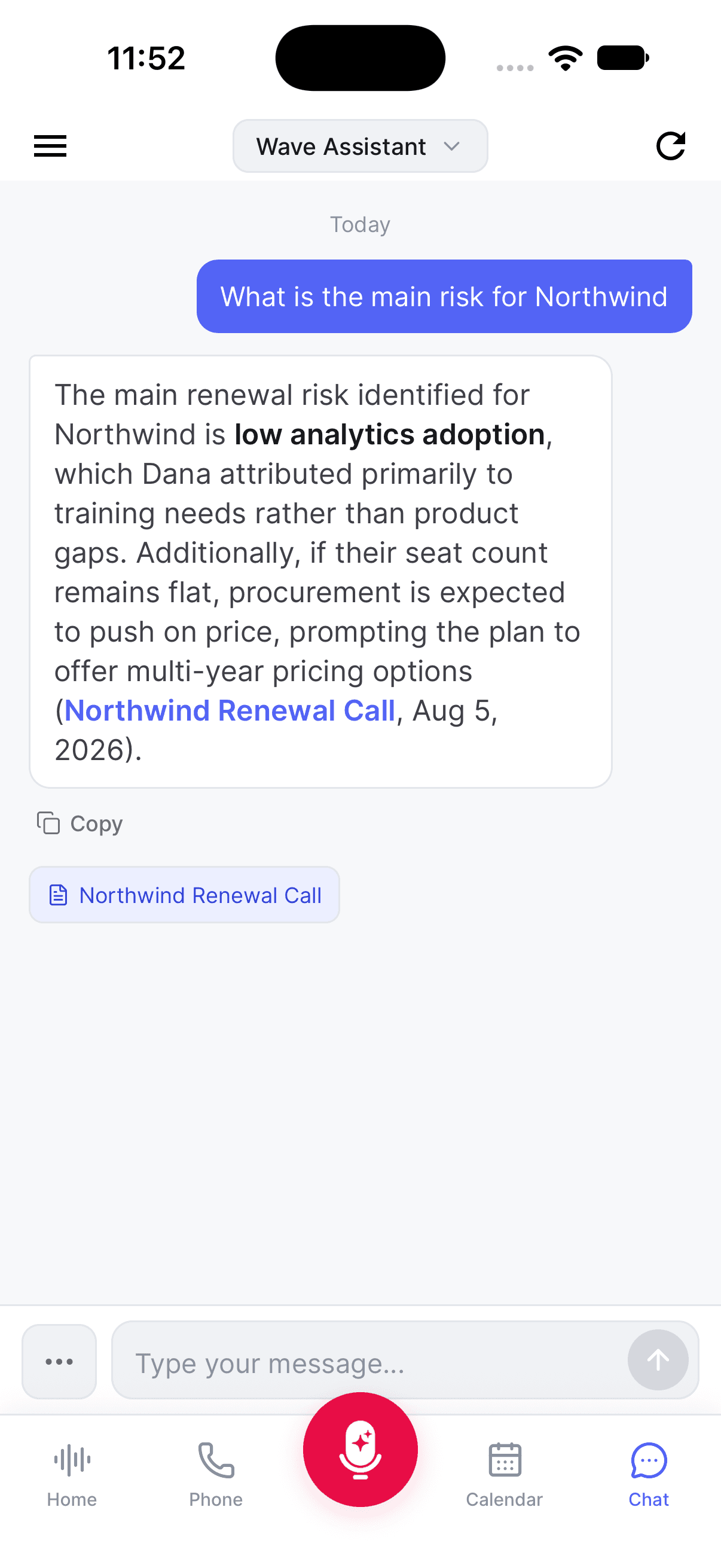Start recording with the red microphone button
This screenshot has height=1568, width=721.
360,1450
